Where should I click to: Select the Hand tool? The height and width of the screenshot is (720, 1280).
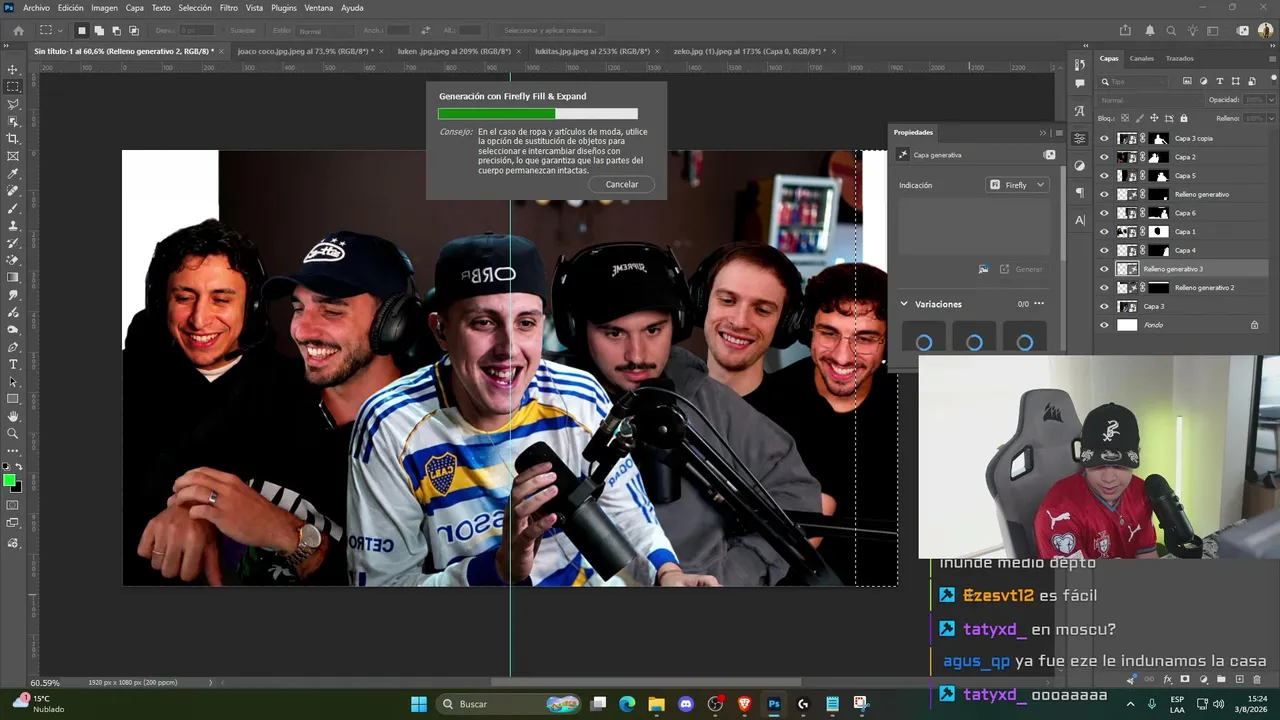13,416
